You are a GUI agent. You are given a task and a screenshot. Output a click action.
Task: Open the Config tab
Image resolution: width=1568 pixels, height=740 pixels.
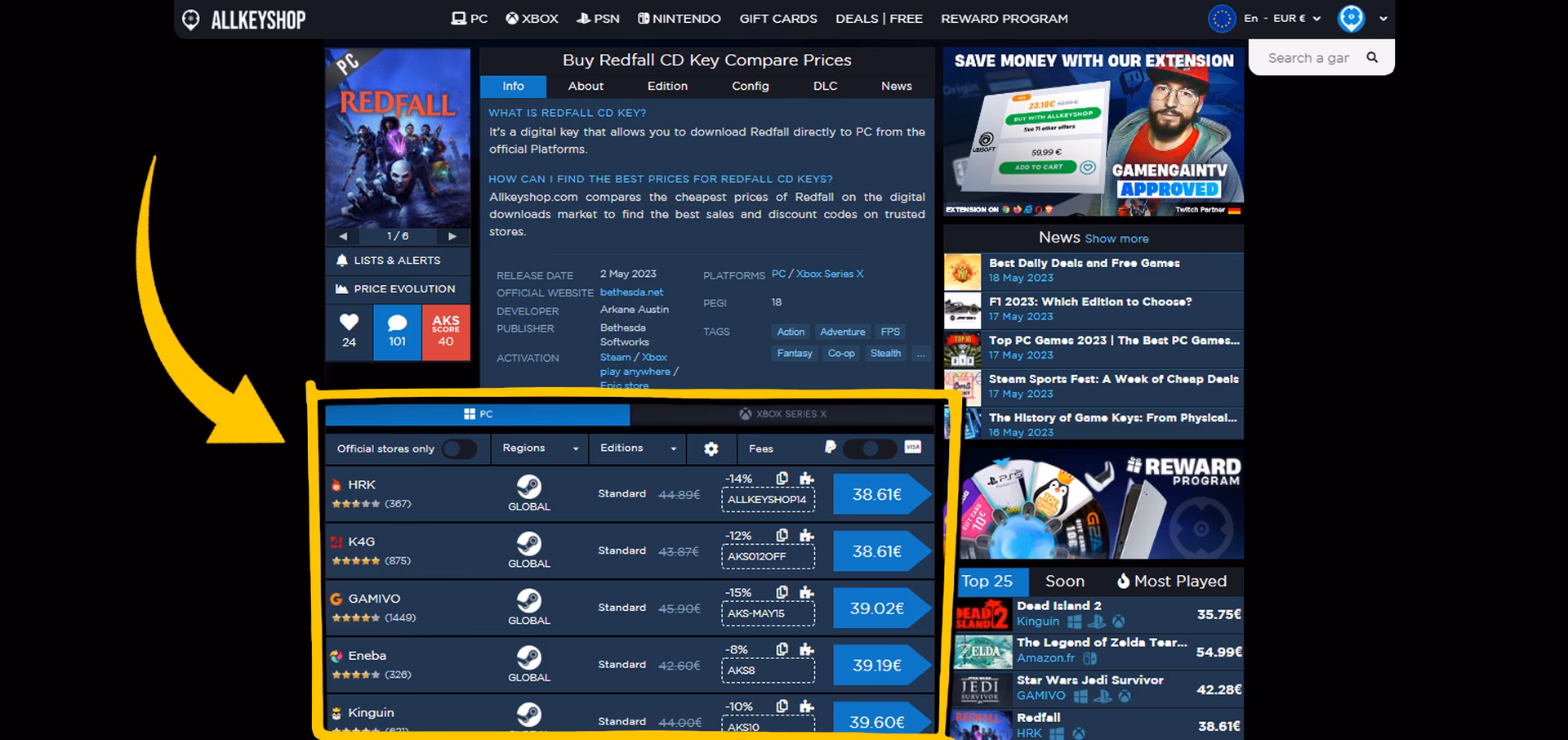(x=751, y=87)
